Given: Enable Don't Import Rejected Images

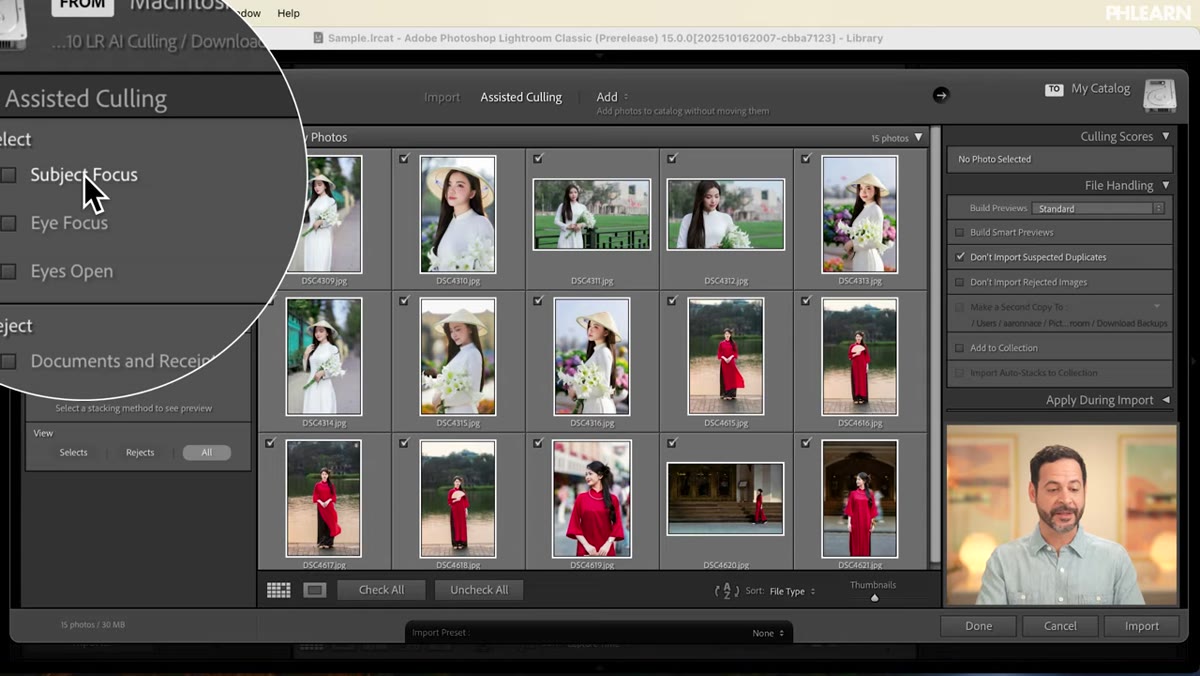Looking at the screenshot, I should tap(960, 282).
